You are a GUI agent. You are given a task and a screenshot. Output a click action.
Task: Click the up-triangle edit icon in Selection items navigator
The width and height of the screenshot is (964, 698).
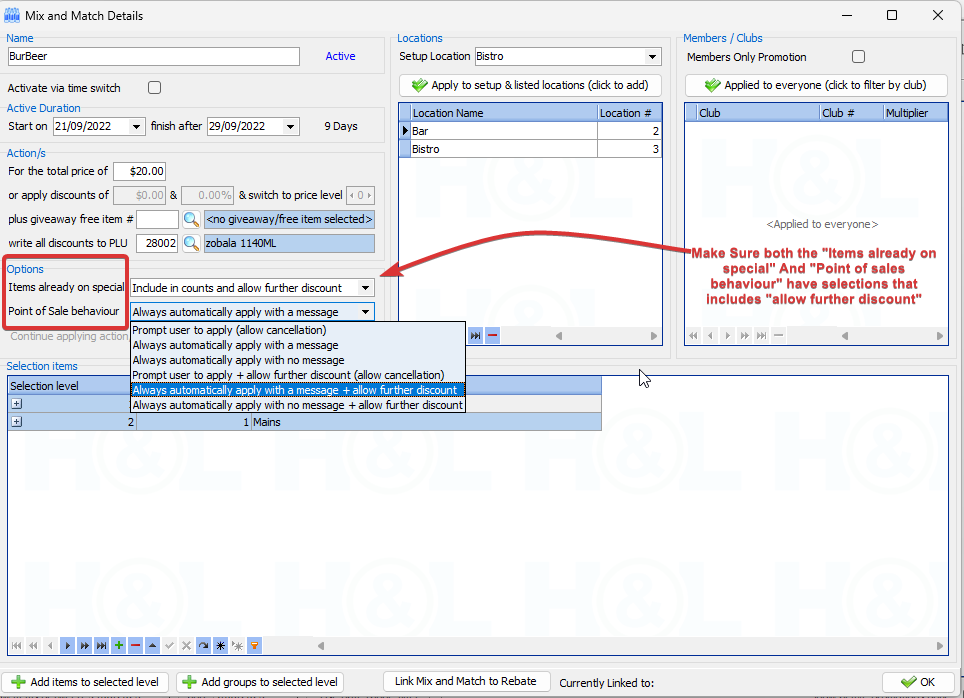point(152,646)
